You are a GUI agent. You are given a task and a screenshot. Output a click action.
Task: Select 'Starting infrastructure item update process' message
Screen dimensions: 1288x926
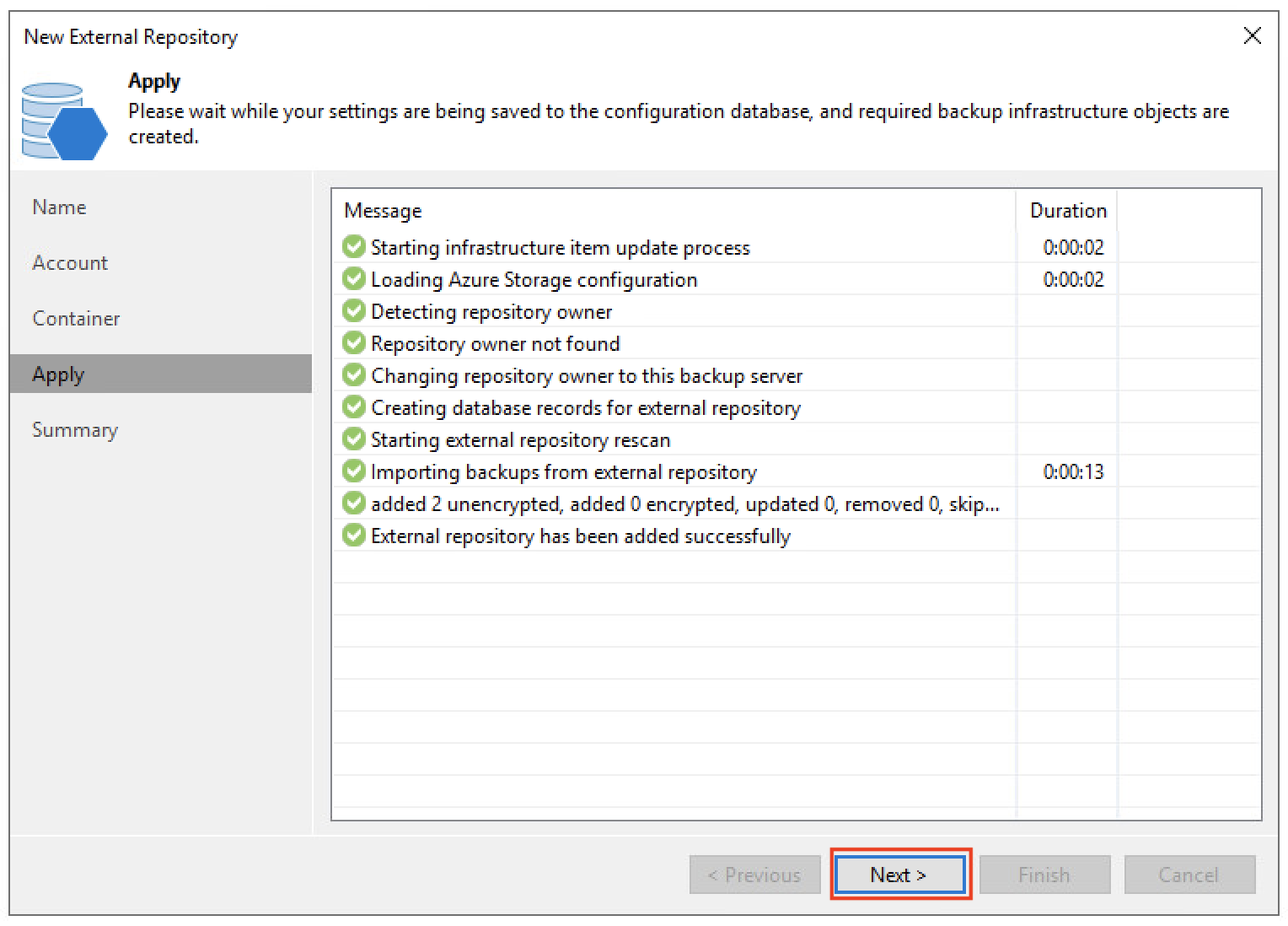tap(561, 248)
